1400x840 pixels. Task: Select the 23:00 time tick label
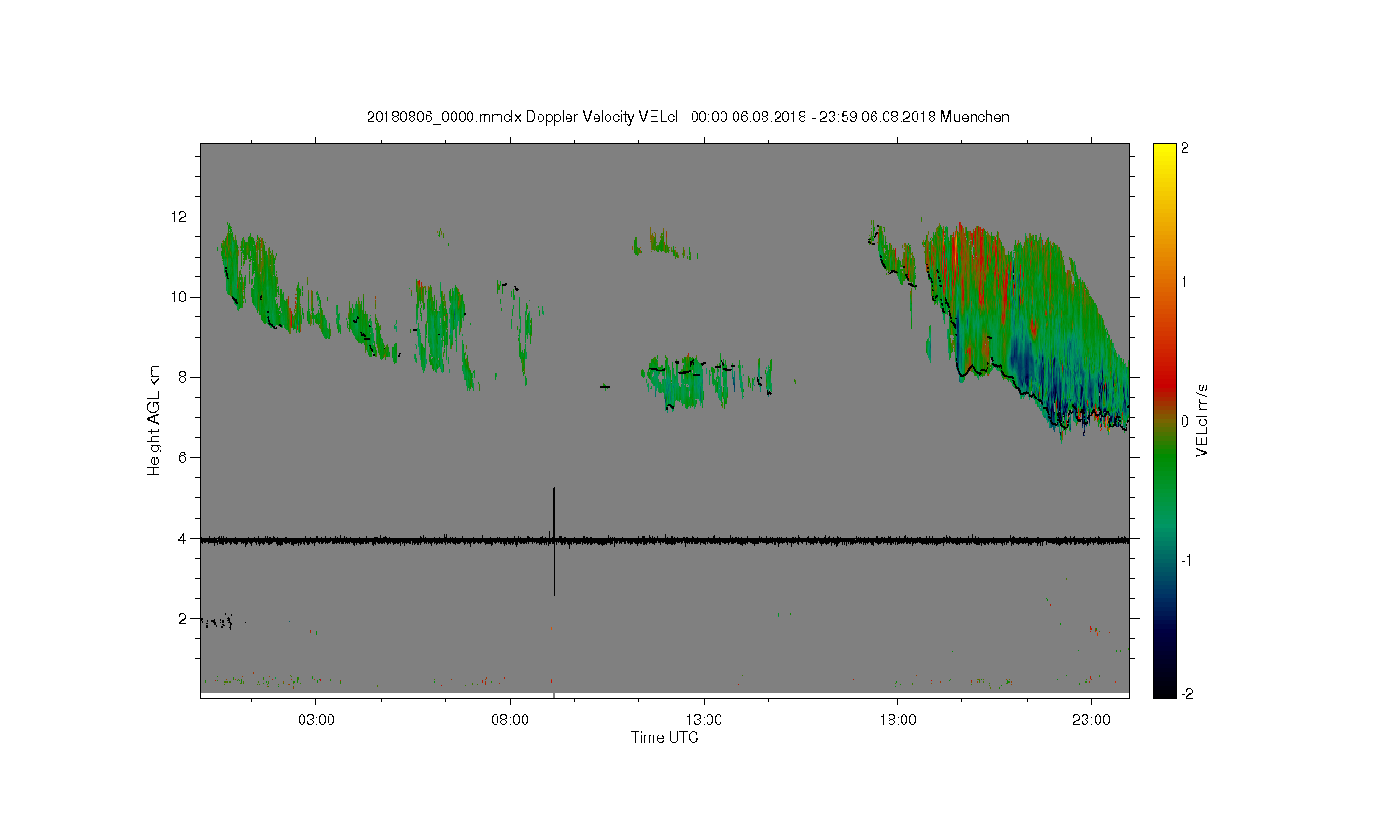[x=1091, y=721]
